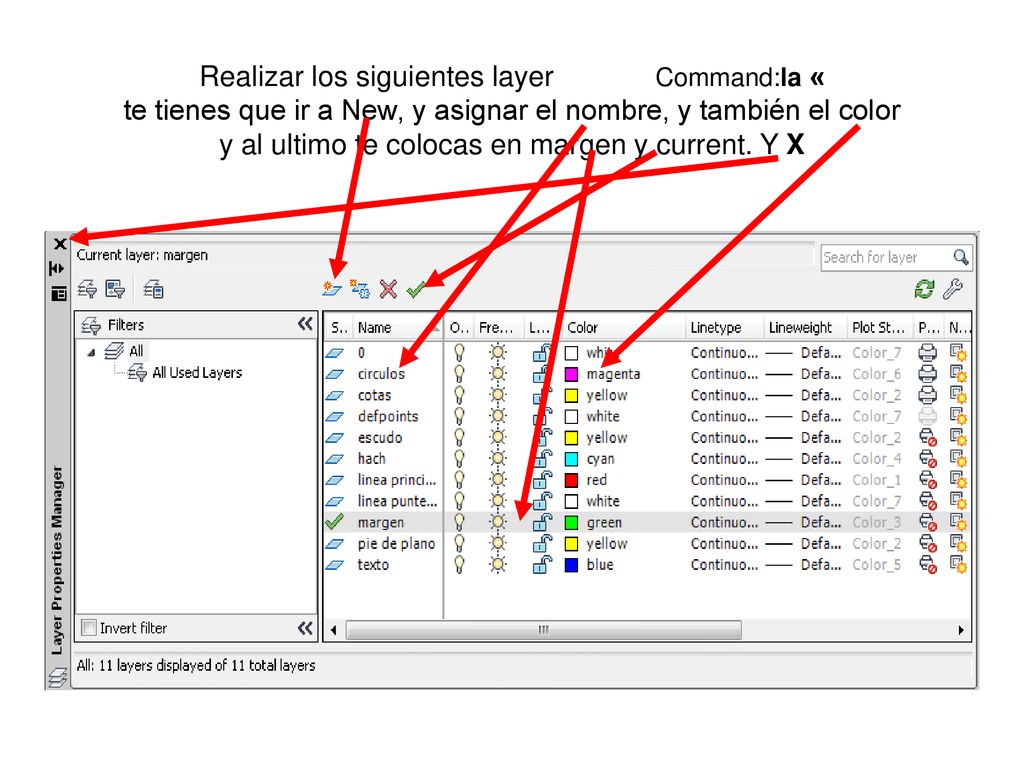Click status icon of circulos layer
This screenshot has width=1024, height=768.
[334, 374]
